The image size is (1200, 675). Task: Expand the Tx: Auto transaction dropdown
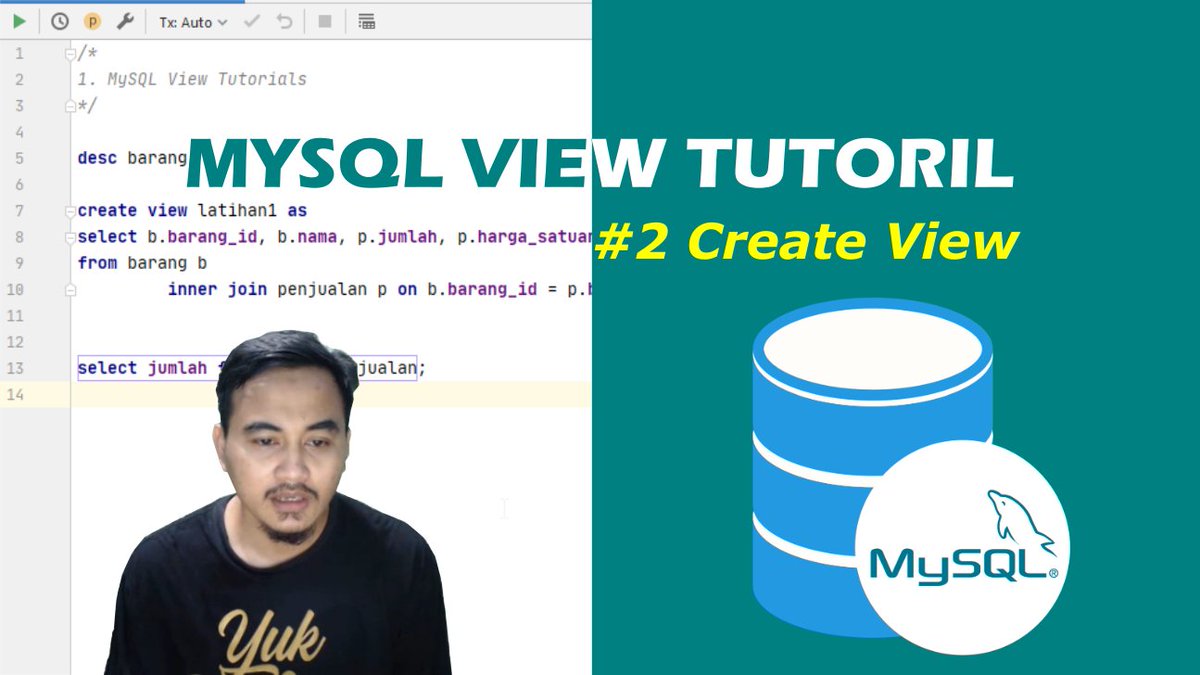click(193, 21)
